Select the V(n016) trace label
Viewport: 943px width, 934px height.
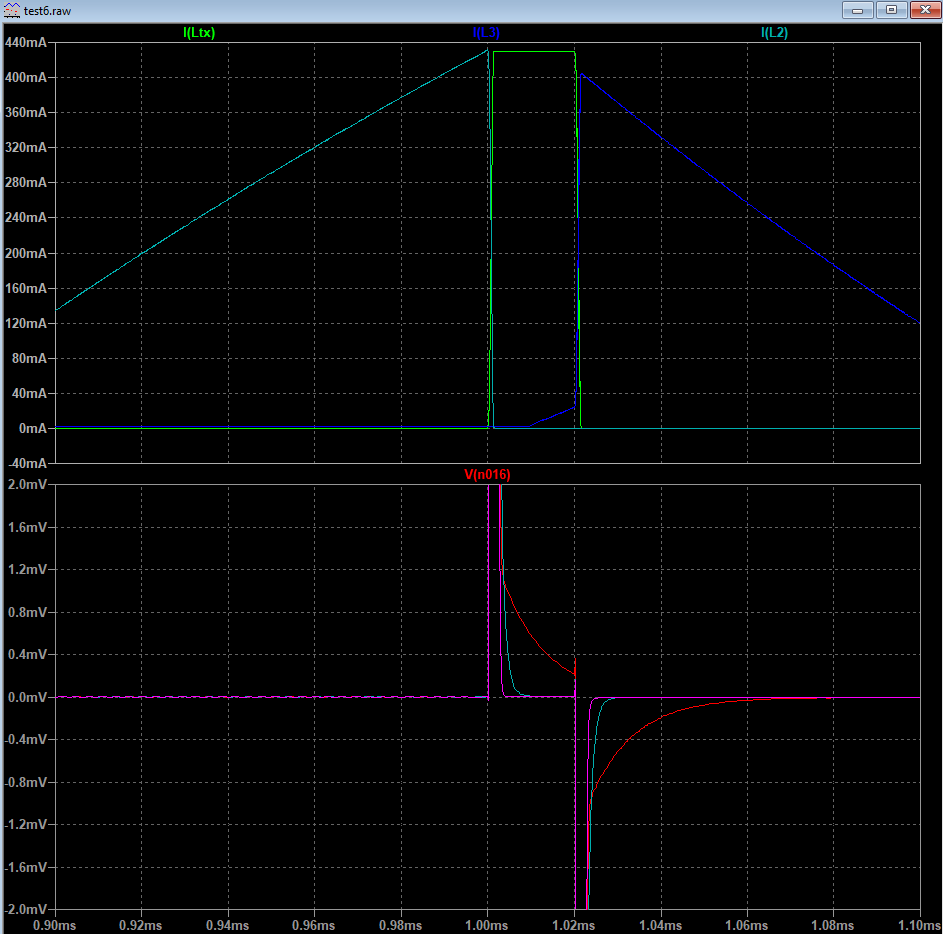[x=487, y=475]
